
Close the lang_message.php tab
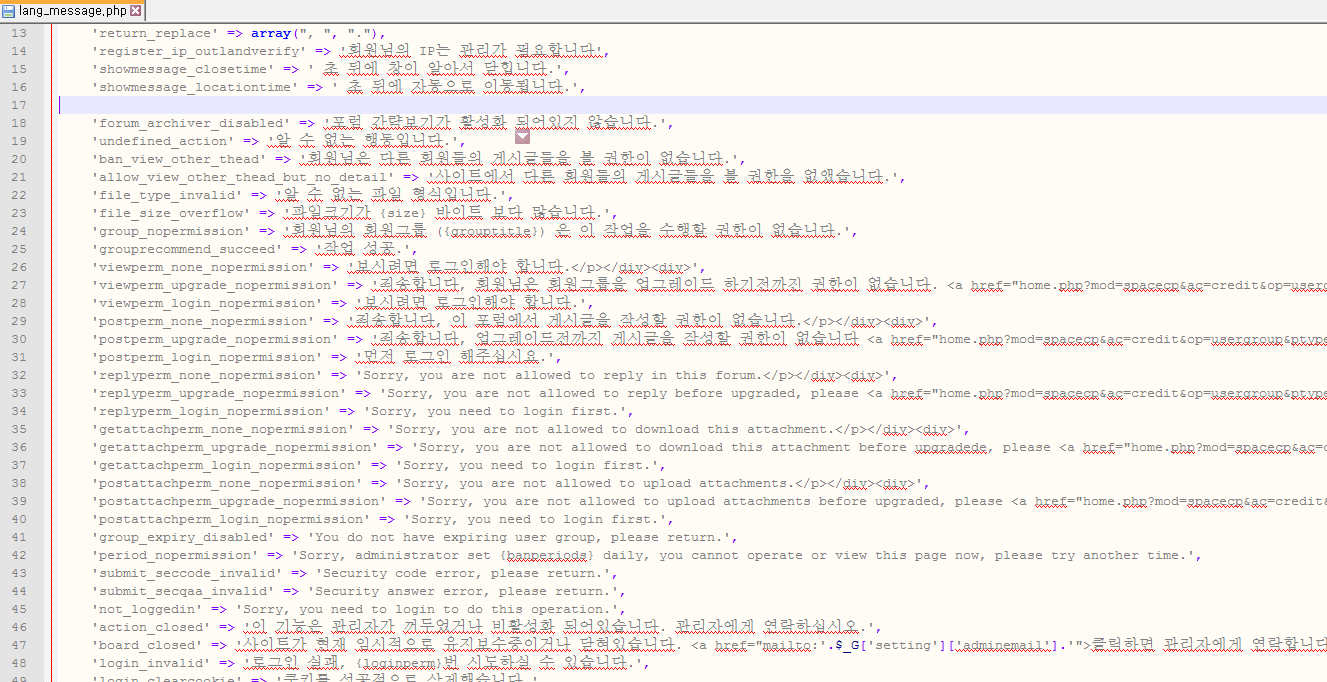(135, 11)
